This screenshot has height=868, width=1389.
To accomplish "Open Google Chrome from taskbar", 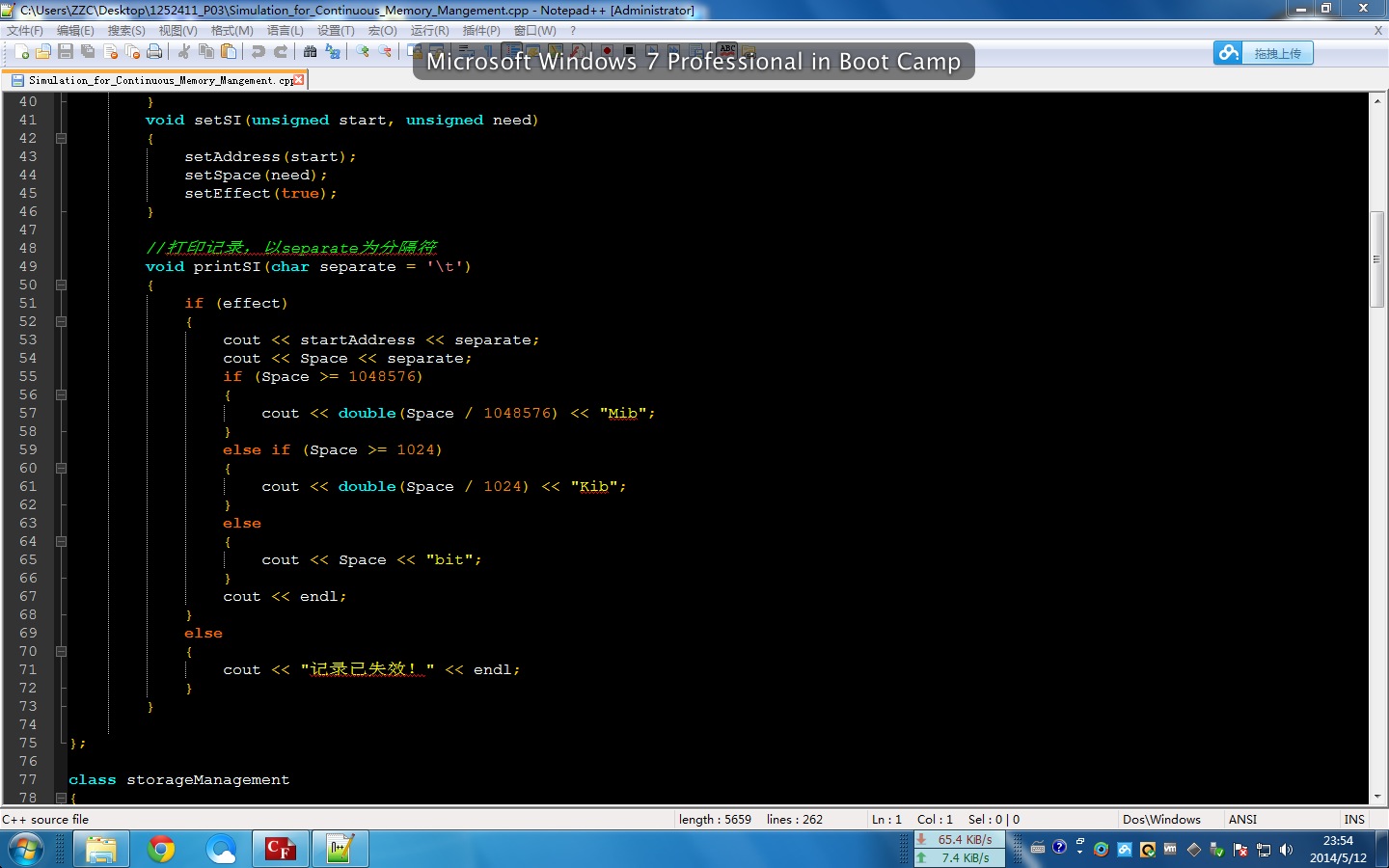I will click(161, 849).
